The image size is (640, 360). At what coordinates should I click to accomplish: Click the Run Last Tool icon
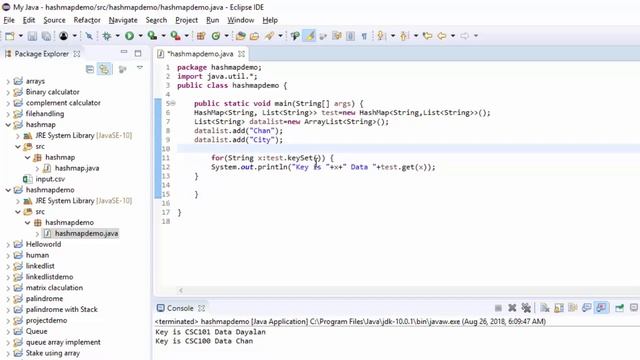click(176, 36)
